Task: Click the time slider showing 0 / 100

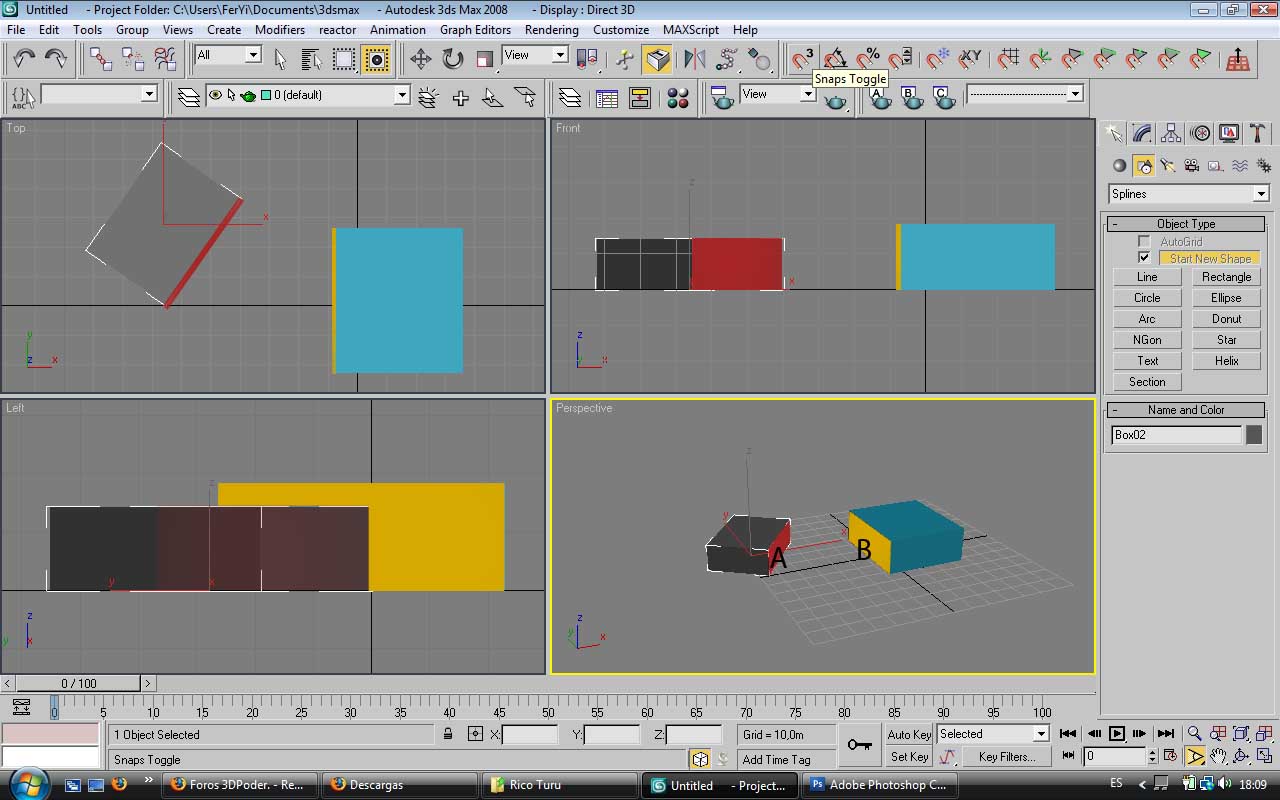Action: point(79,684)
